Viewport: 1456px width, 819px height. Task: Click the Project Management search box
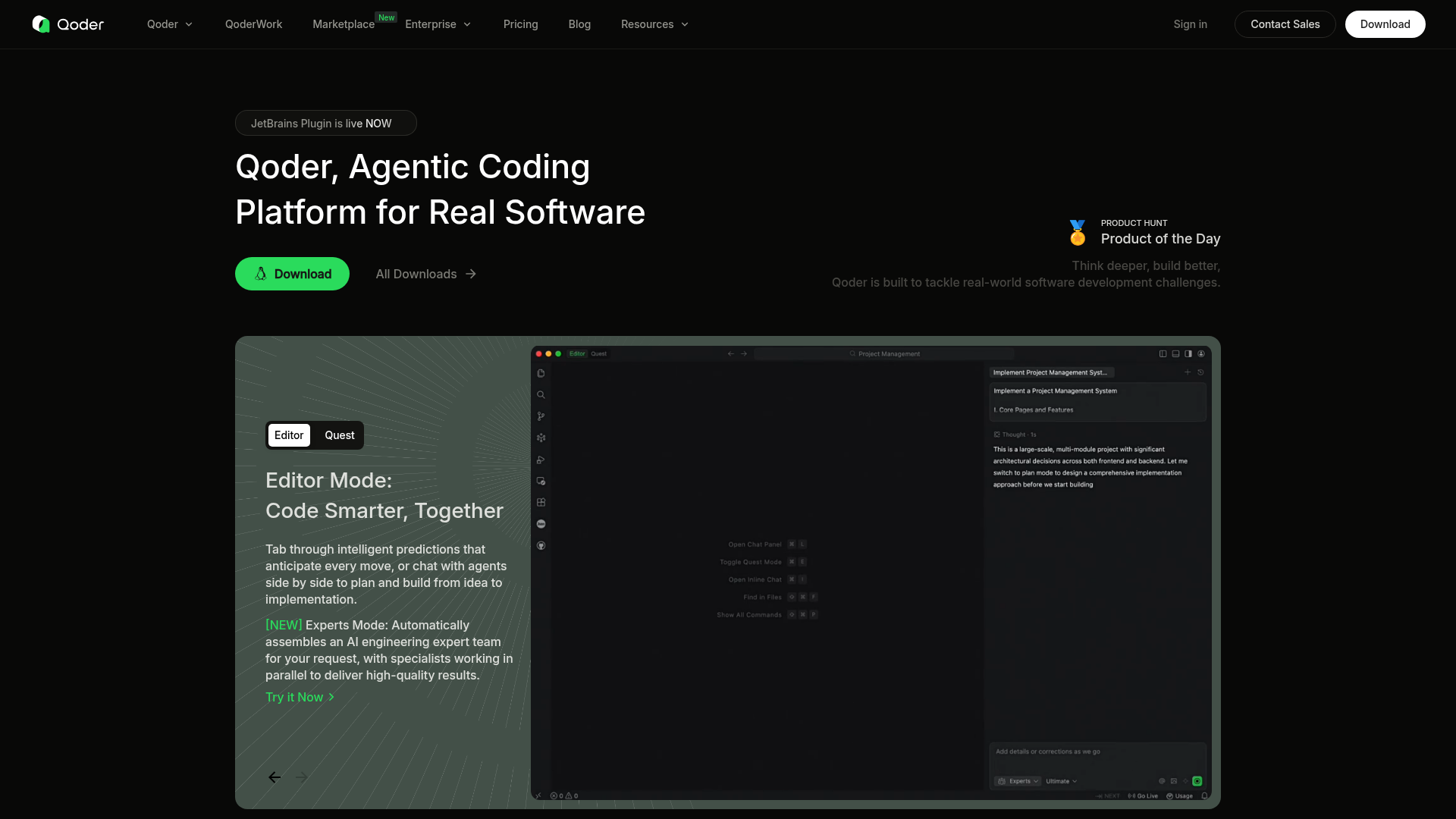pos(884,353)
